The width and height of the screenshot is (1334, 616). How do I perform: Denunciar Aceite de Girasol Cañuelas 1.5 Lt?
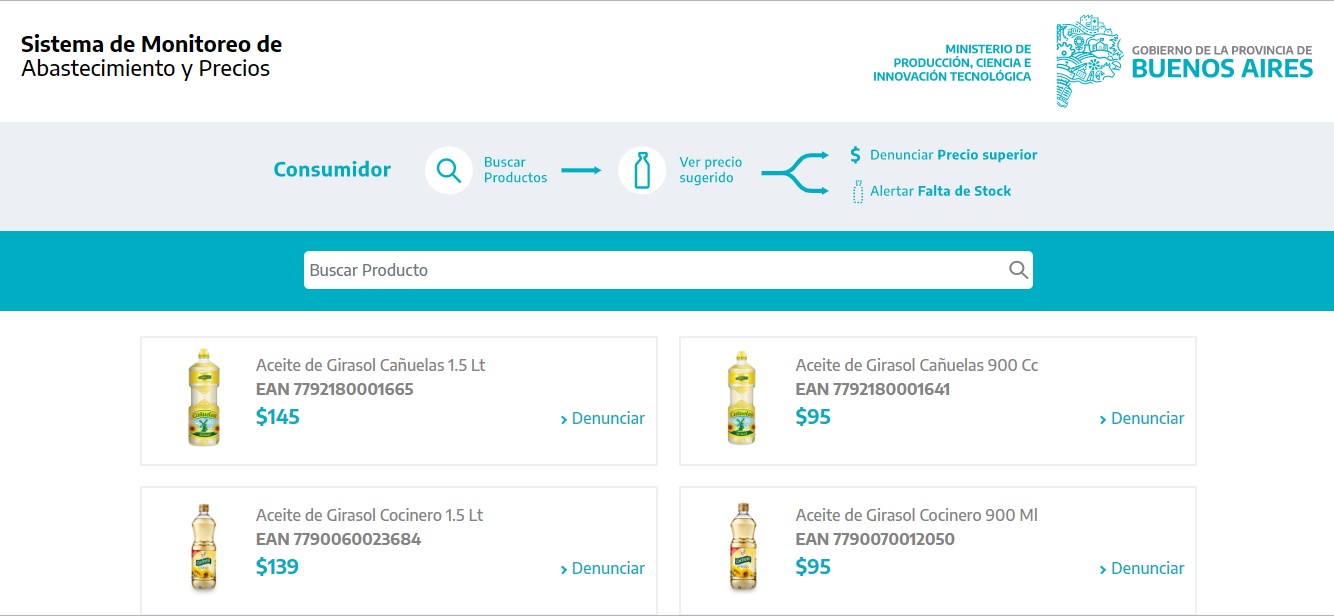pyautogui.click(x=603, y=418)
